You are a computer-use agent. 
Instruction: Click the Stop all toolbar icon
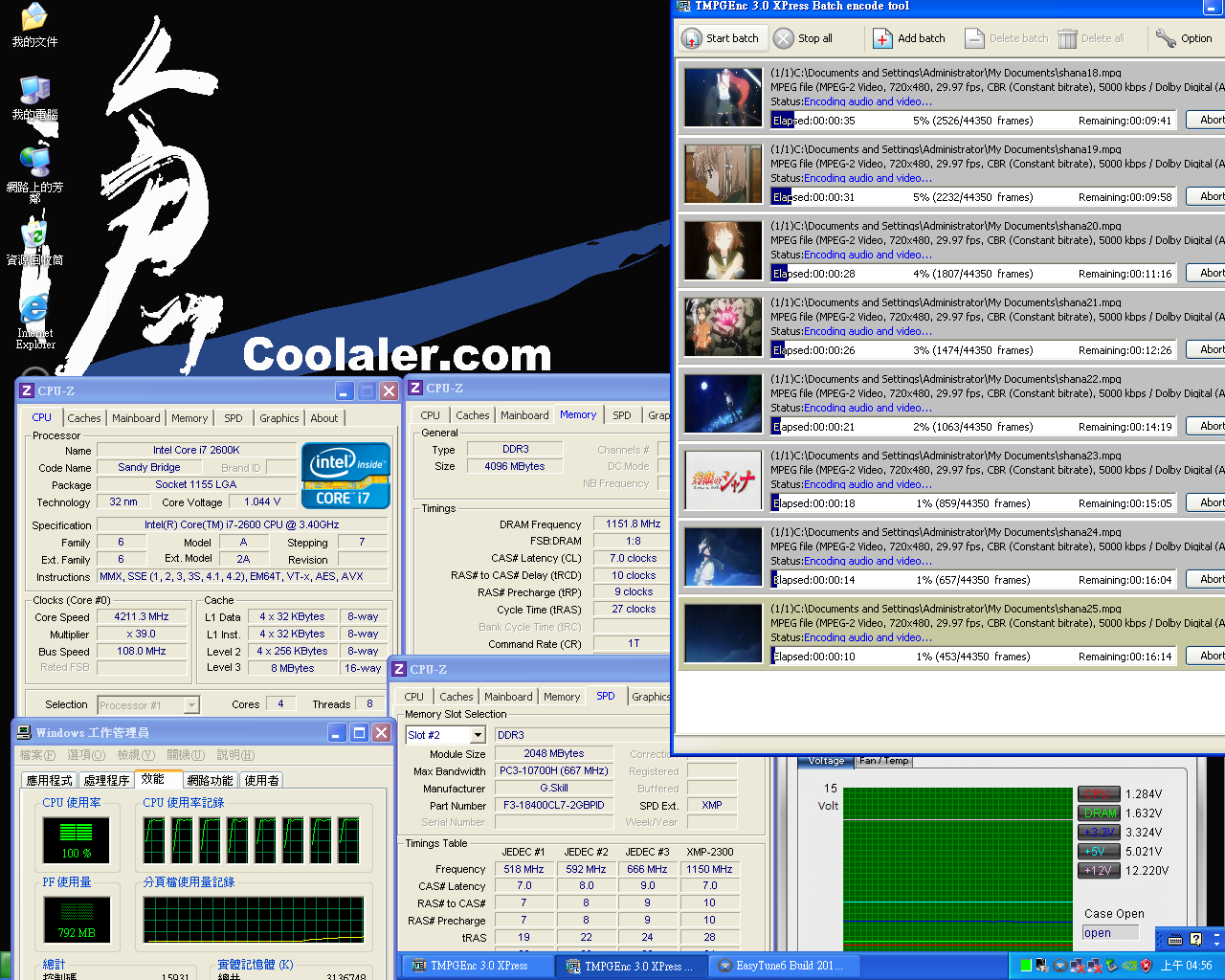784,38
